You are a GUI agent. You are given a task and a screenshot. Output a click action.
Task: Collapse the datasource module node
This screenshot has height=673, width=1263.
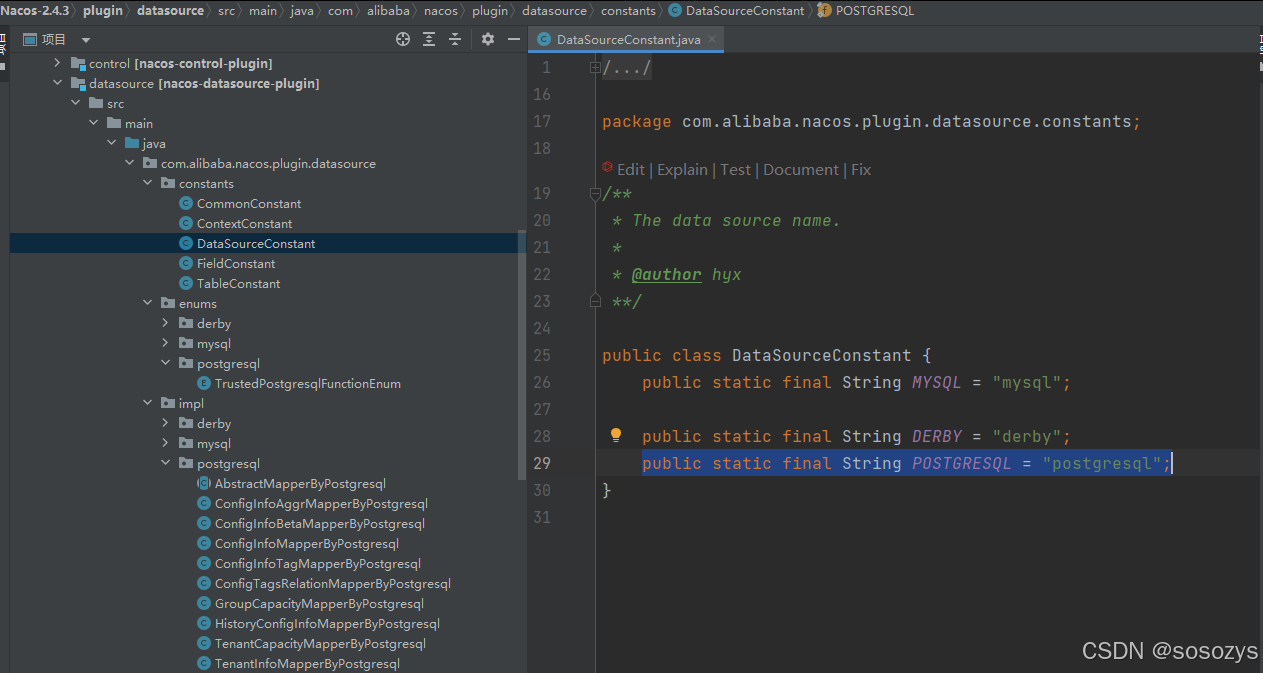pyautogui.click(x=57, y=83)
